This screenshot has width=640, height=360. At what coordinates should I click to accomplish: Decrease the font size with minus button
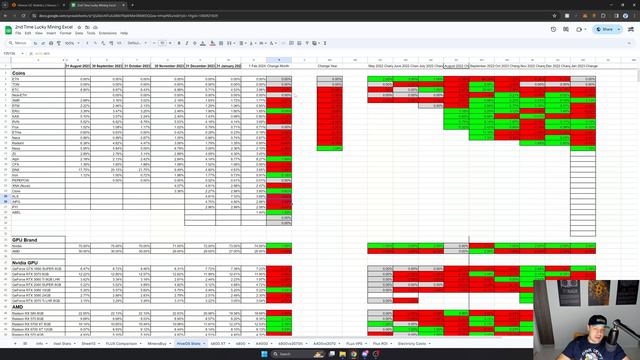point(154,43)
